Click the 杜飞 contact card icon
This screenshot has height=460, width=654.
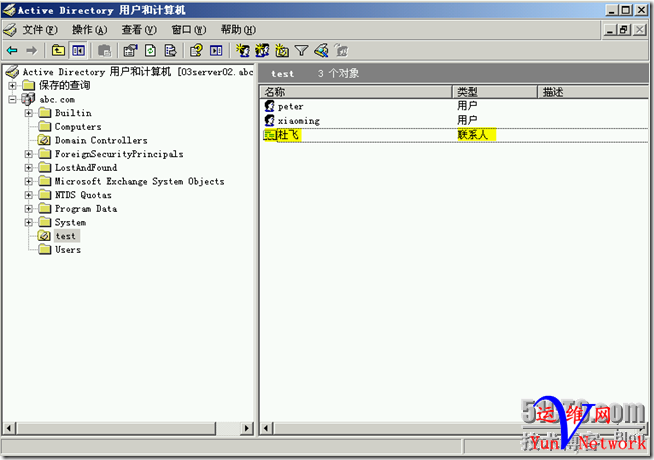[269, 135]
